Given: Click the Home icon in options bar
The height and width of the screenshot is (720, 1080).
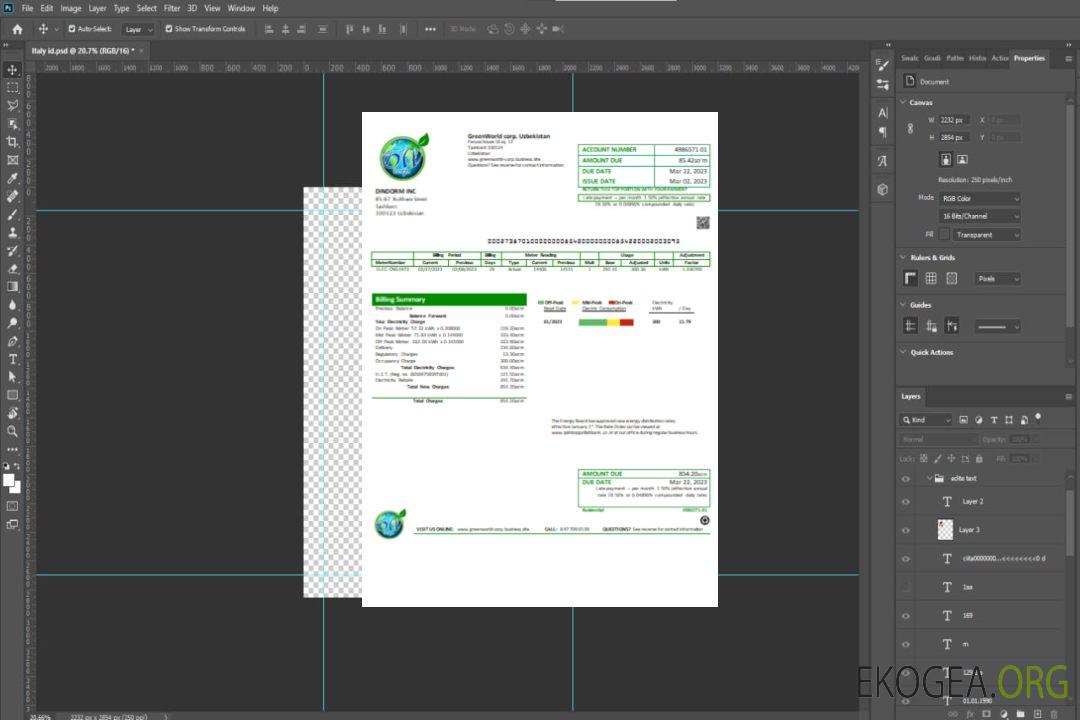Looking at the screenshot, I should (x=17, y=29).
